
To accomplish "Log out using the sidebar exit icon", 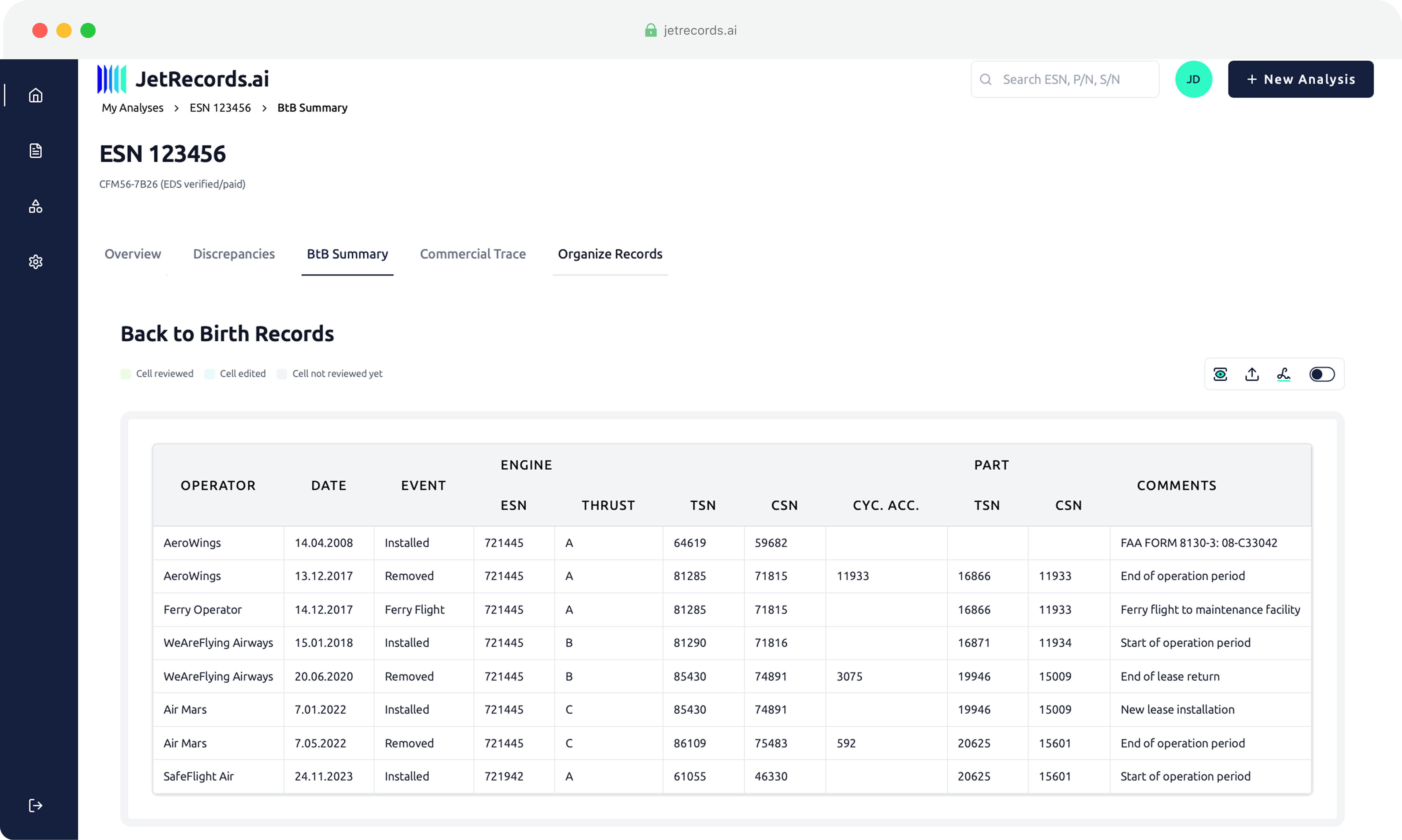I will (x=35, y=805).
